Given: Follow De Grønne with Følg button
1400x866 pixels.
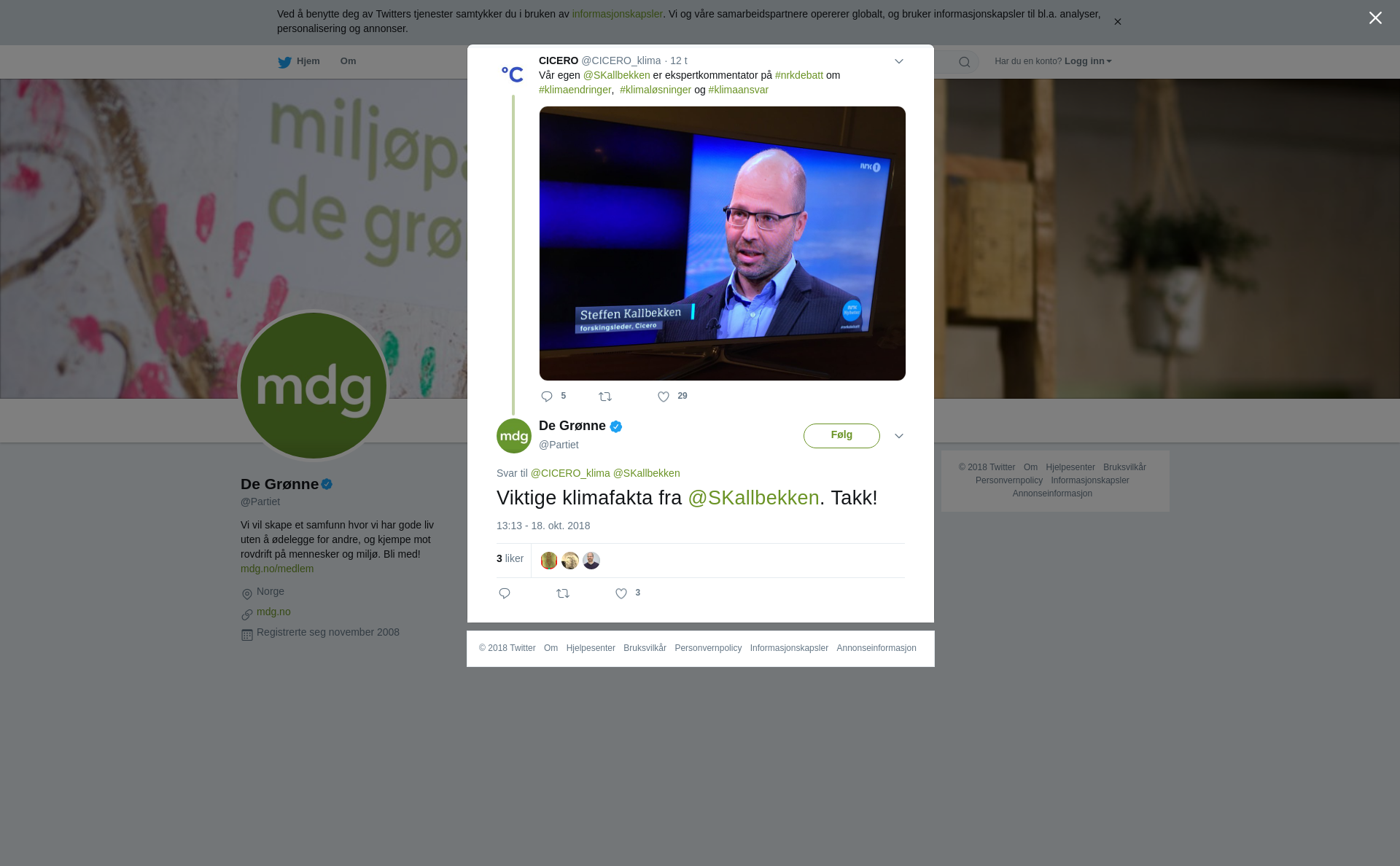Looking at the screenshot, I should click(841, 435).
